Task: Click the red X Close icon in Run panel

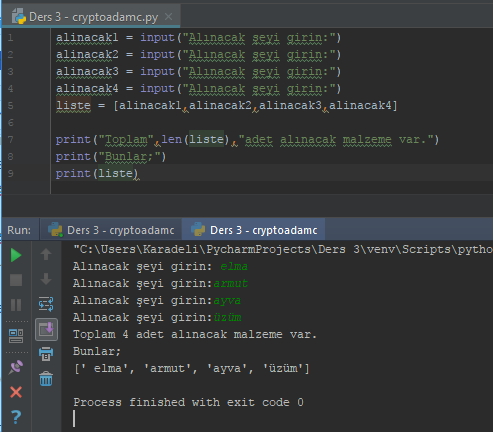Action: (16, 392)
